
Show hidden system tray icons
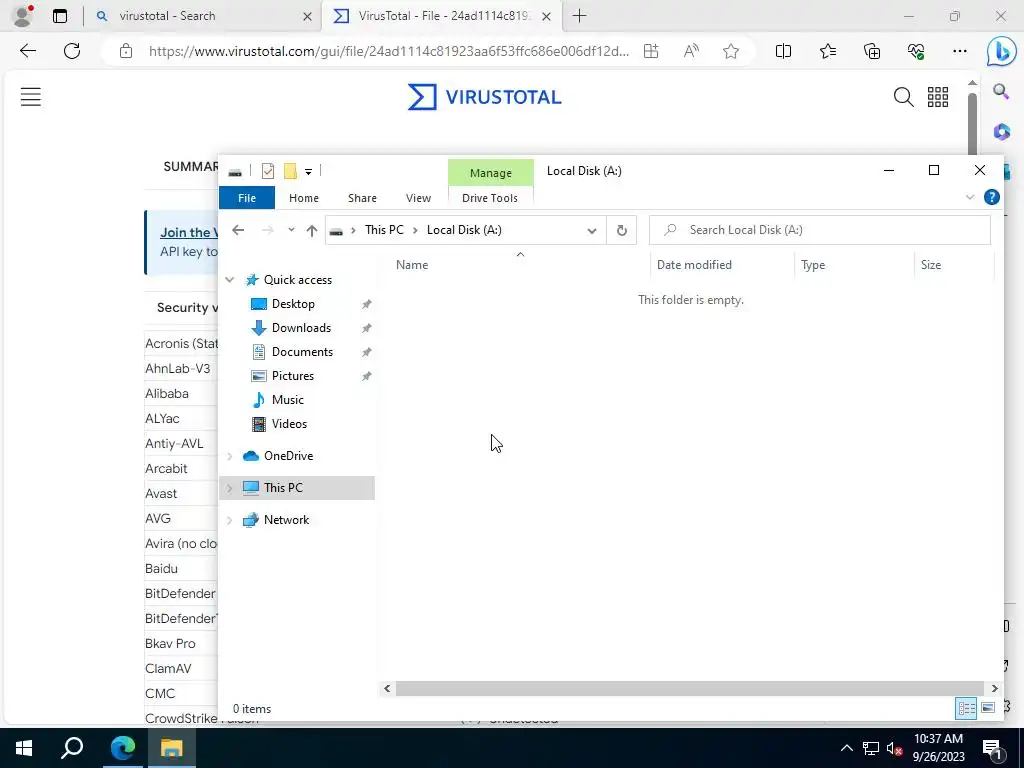tap(846, 748)
